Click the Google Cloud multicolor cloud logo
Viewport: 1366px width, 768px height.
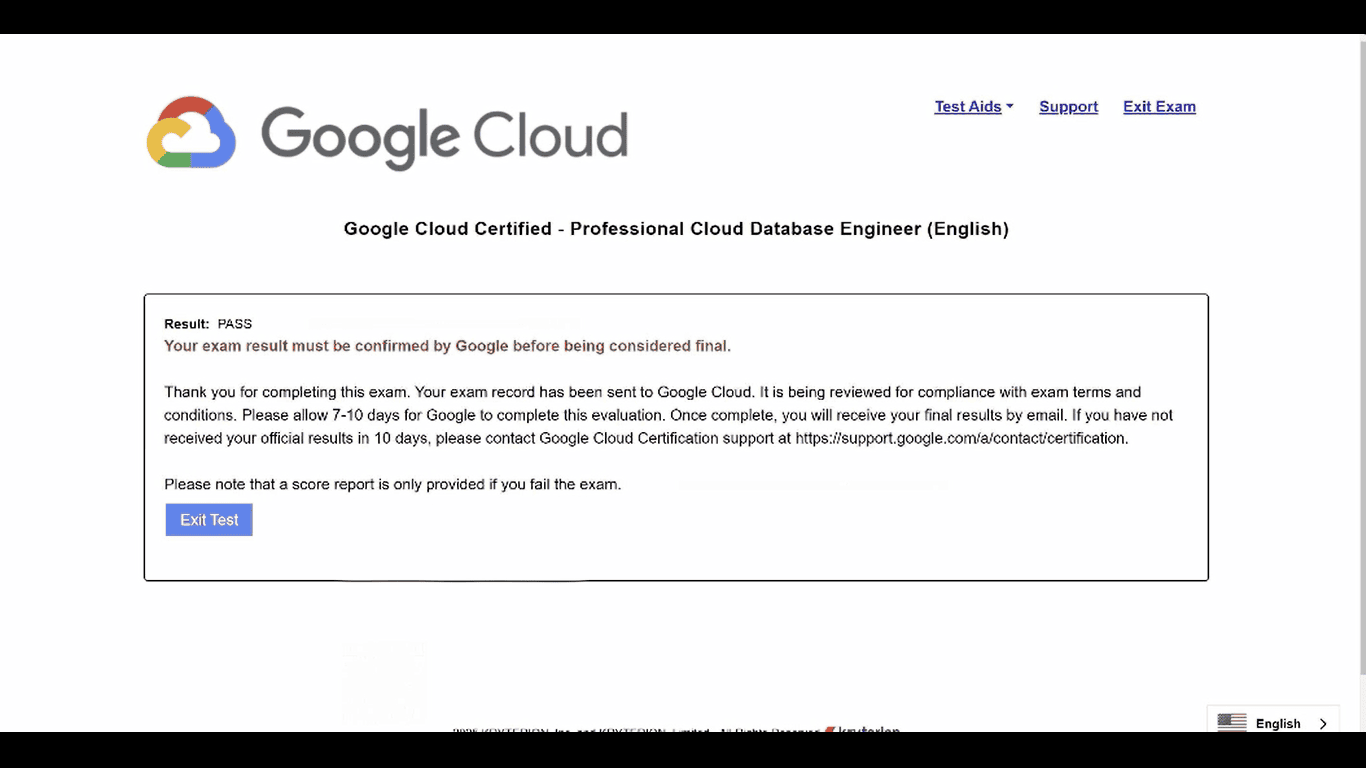(191, 132)
